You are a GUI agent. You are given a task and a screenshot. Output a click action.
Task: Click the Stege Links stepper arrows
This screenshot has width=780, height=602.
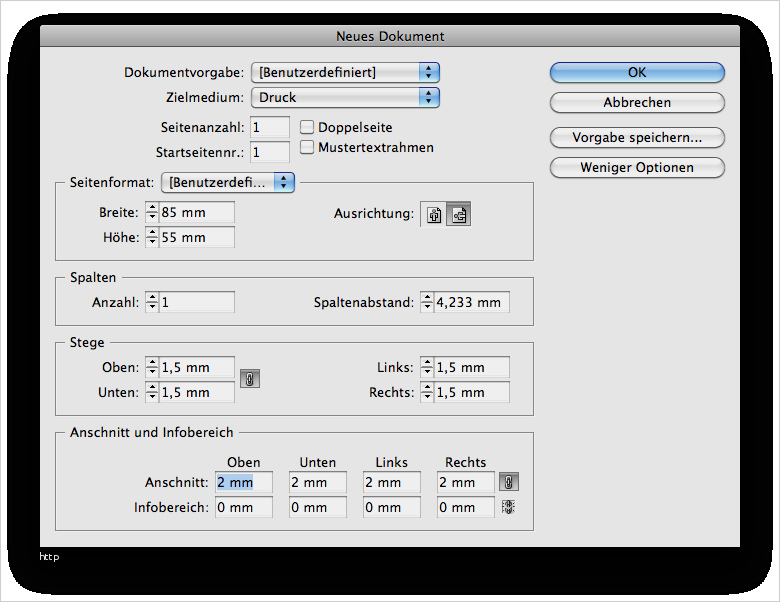(427, 367)
